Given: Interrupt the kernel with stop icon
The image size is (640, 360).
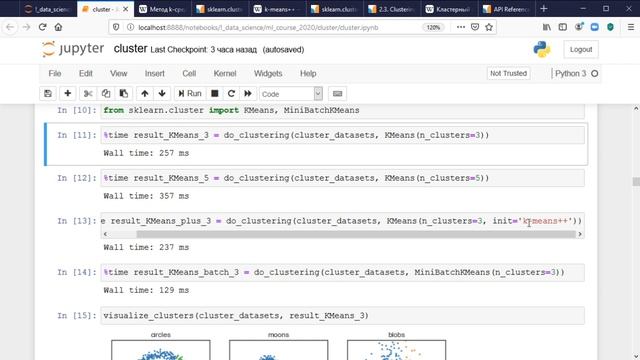Looking at the screenshot, I should [214, 93].
